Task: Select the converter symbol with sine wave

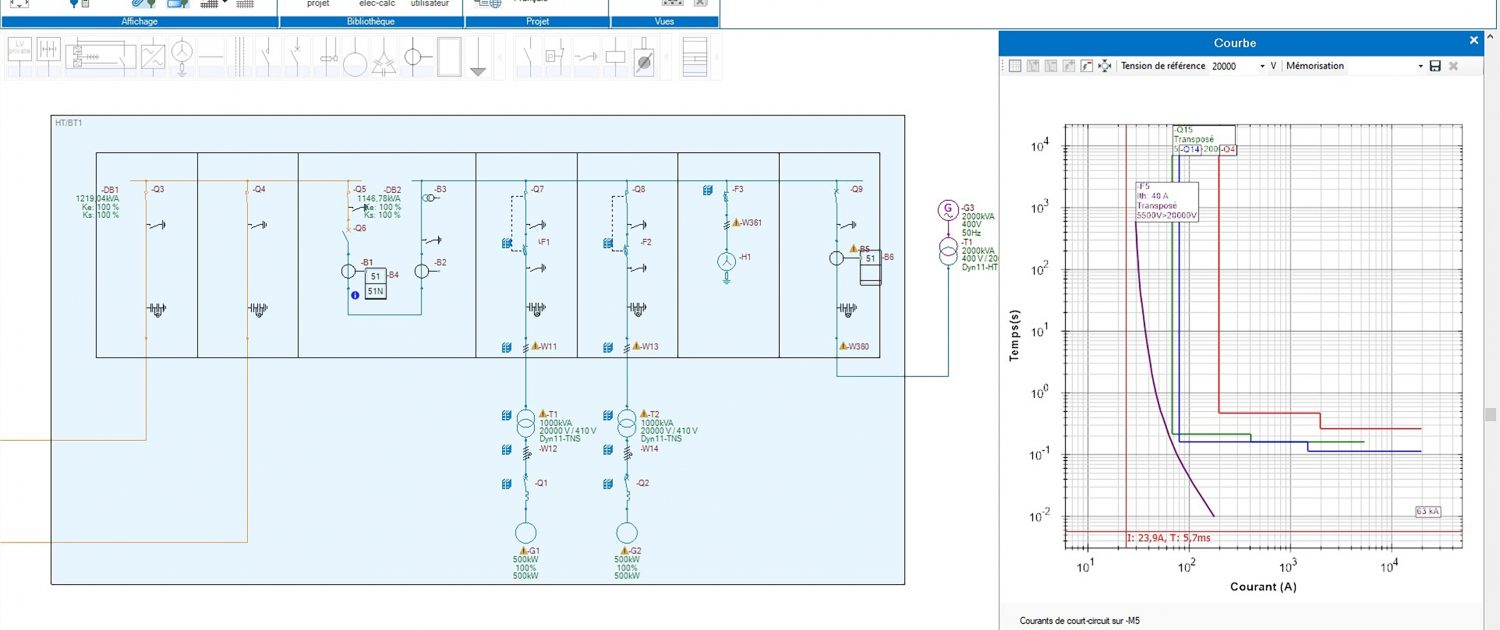Action: [152, 55]
